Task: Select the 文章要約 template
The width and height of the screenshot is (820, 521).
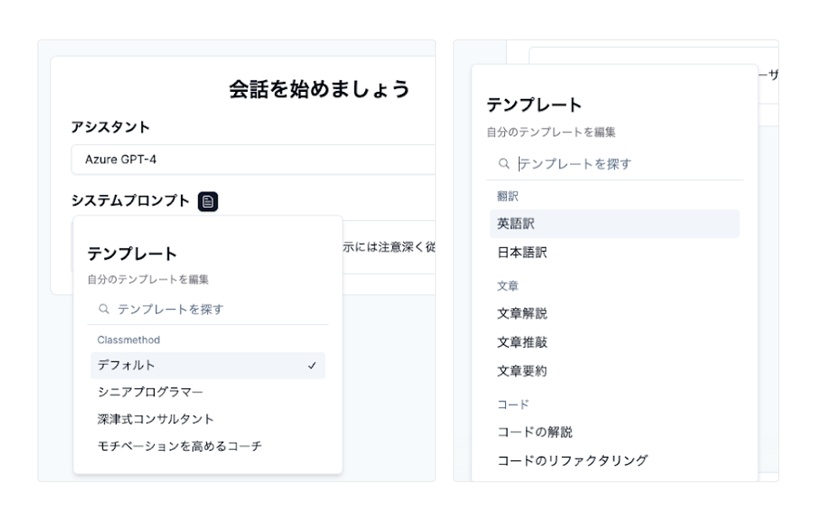Action: click(x=522, y=371)
